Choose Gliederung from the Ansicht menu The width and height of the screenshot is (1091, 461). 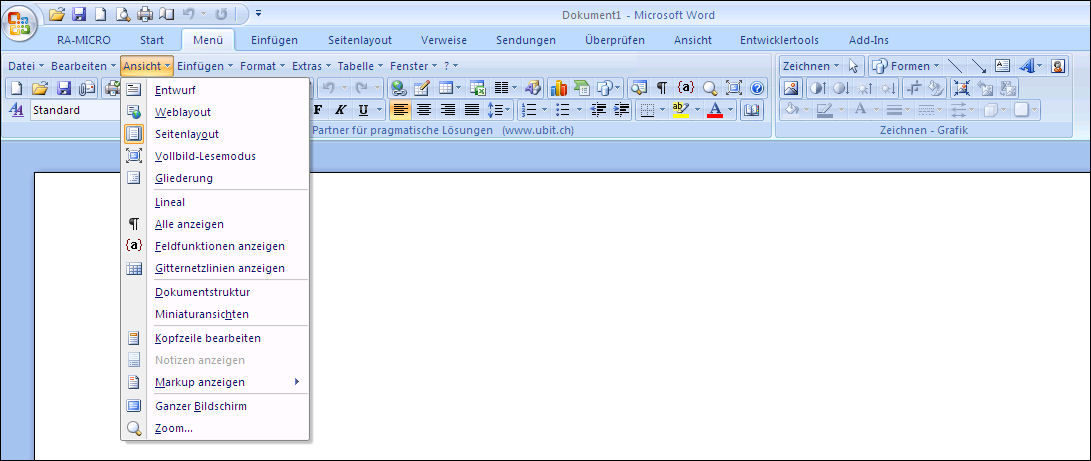point(184,178)
